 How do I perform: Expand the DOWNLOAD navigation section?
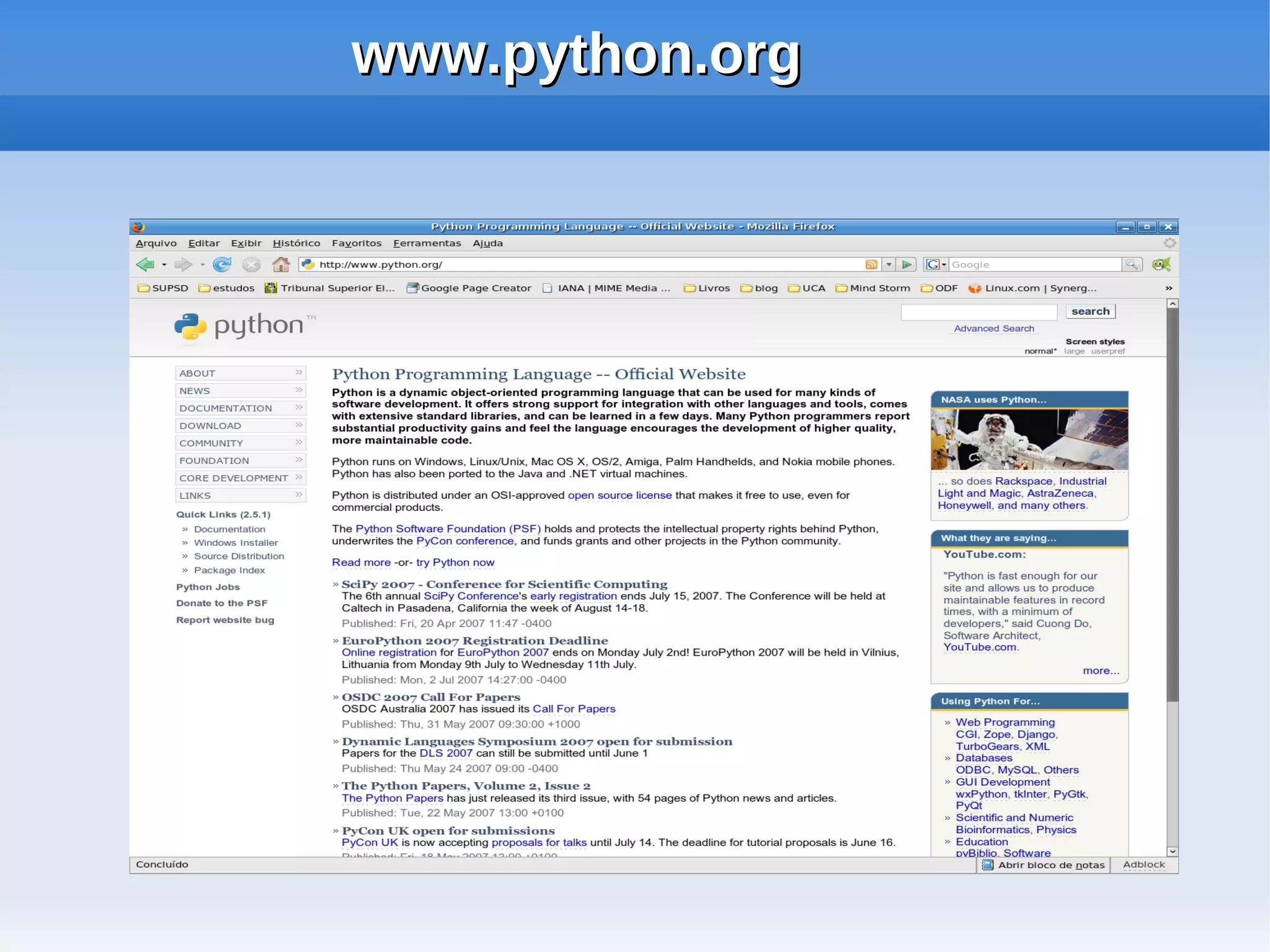[241, 425]
